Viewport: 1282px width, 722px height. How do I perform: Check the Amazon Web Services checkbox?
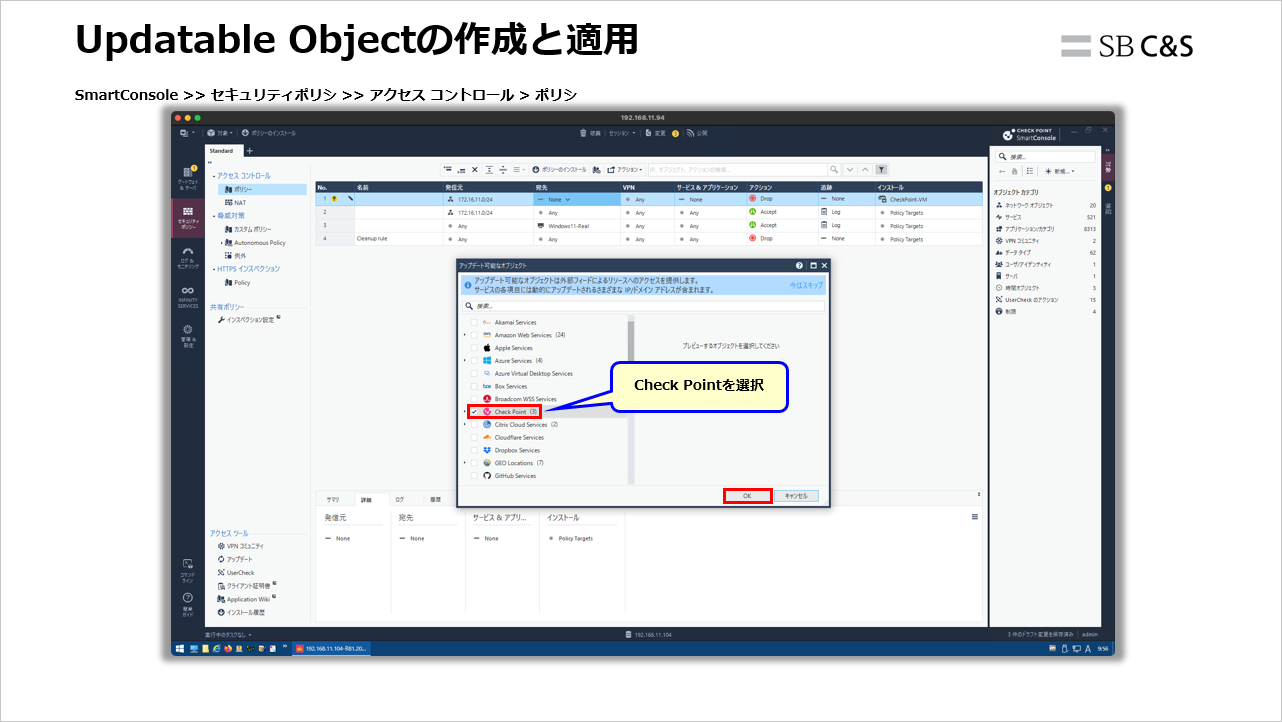coord(473,335)
